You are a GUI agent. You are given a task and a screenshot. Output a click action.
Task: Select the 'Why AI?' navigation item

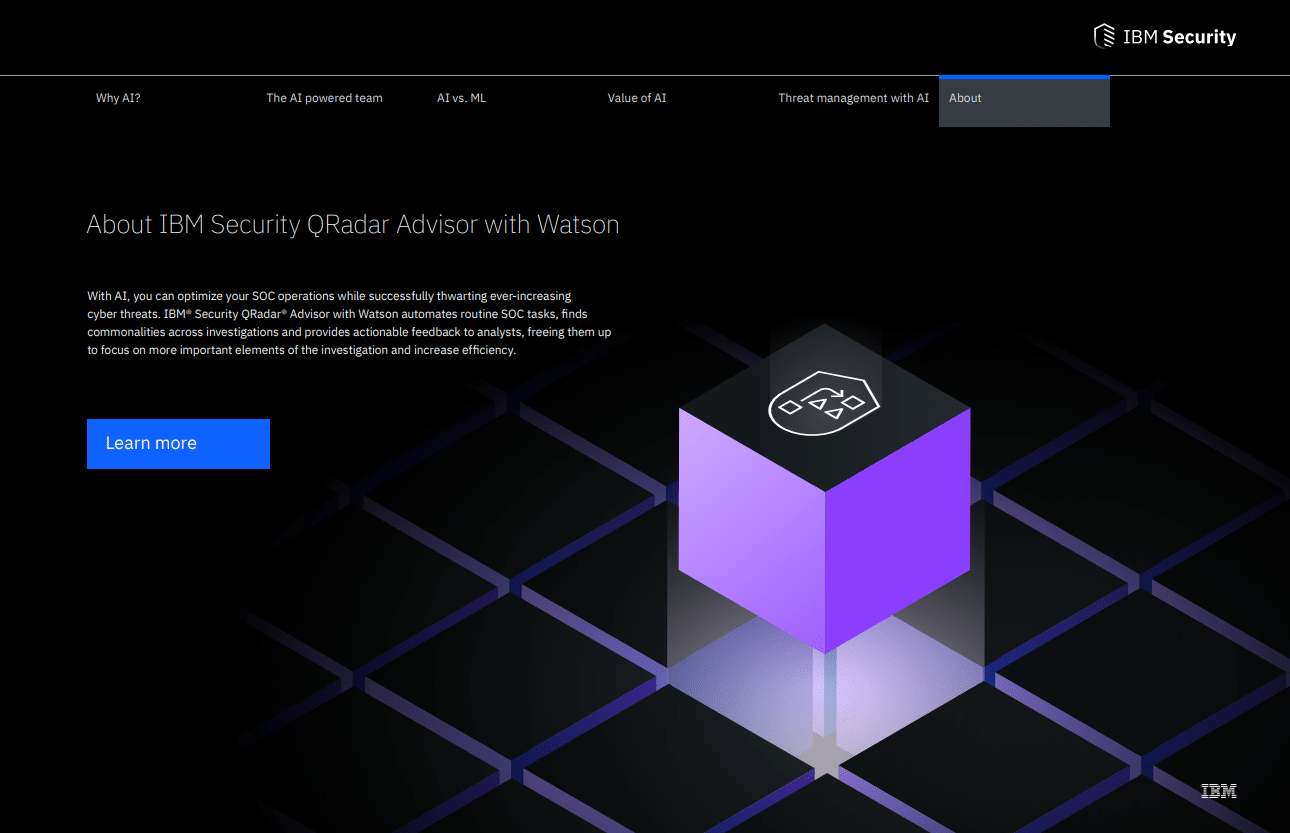pyautogui.click(x=118, y=98)
